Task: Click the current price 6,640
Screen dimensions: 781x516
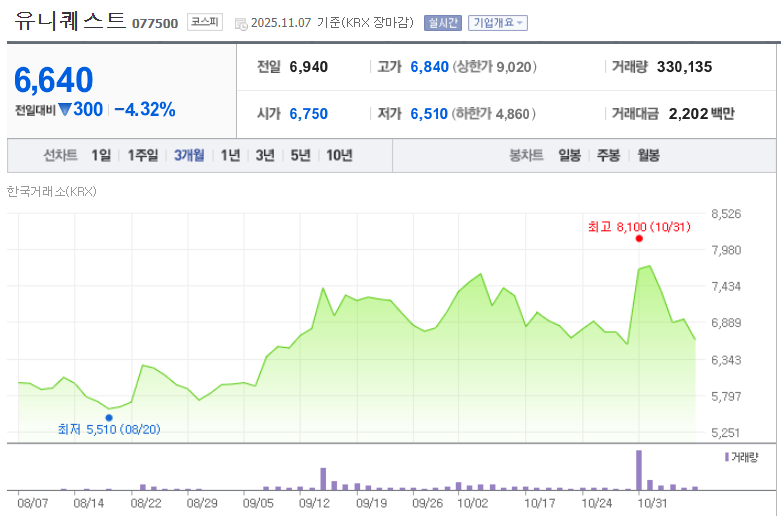Action: pyautogui.click(x=54, y=80)
